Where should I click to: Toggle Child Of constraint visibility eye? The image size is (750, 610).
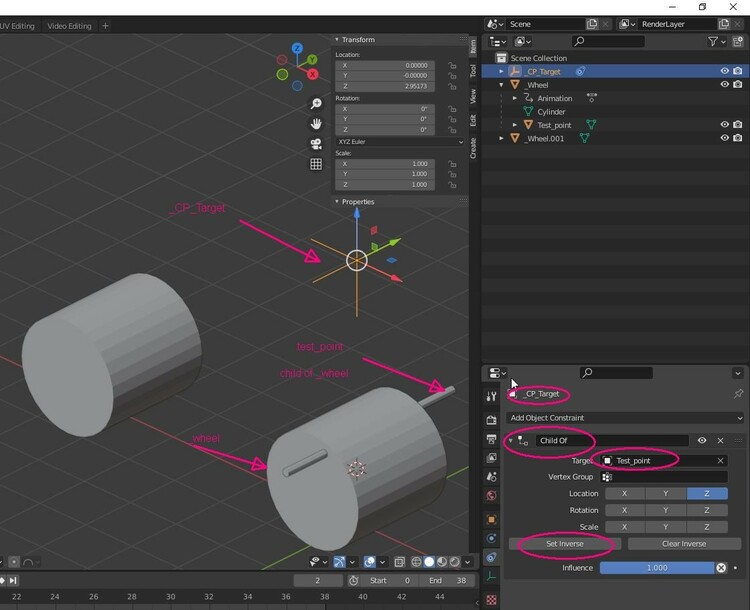[702, 440]
